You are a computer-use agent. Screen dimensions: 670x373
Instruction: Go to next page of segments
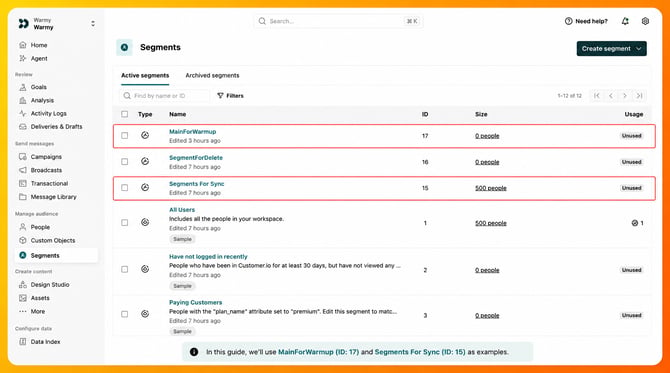625,96
